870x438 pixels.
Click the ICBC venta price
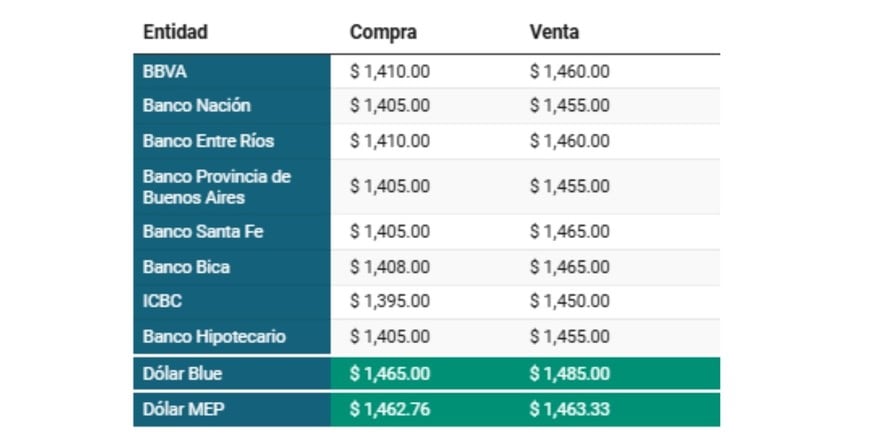tap(570, 302)
